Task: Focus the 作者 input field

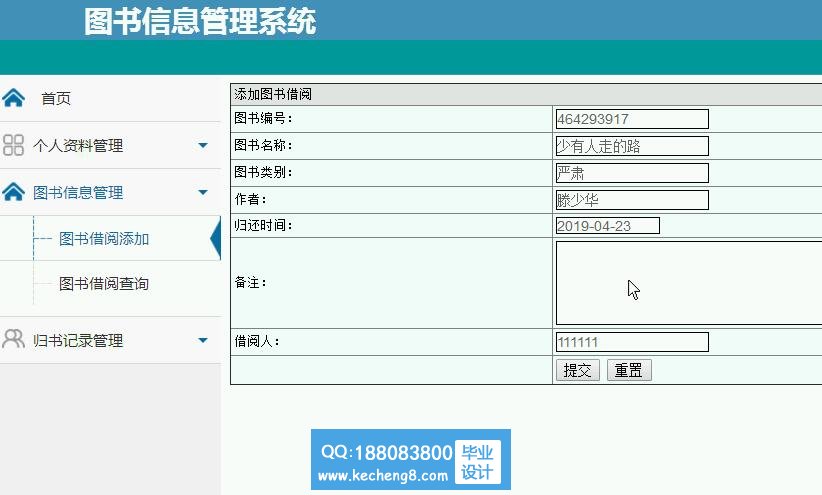Action: (632, 200)
